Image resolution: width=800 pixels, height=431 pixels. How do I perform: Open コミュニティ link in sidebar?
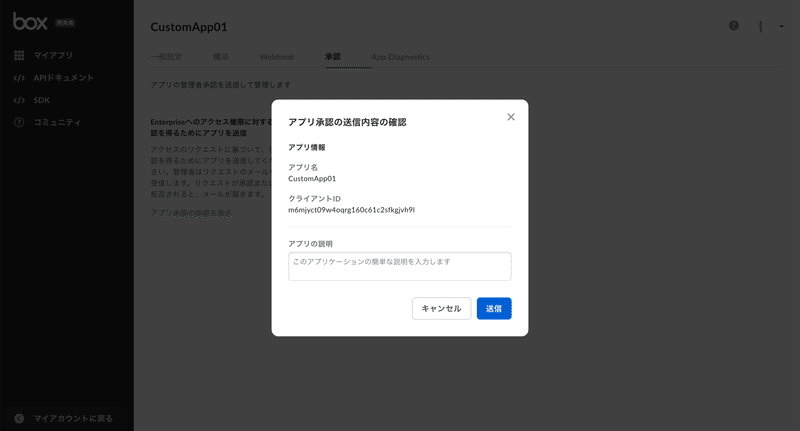click(57, 122)
